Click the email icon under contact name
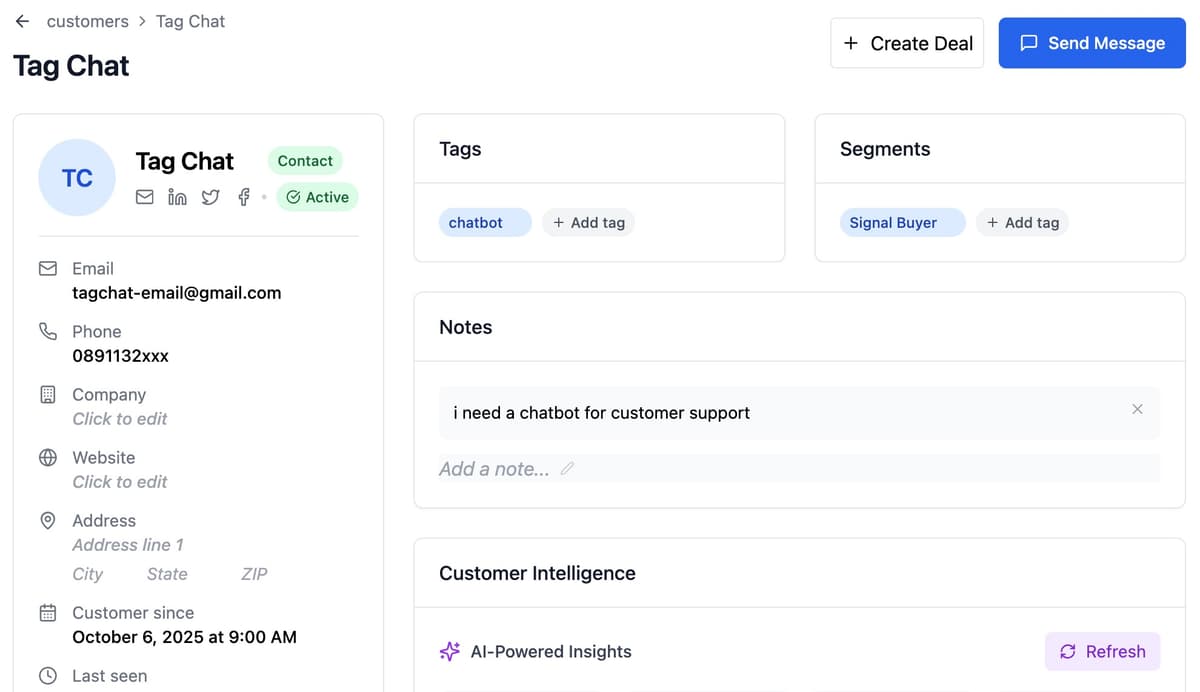This screenshot has width=1200, height=692. (145, 197)
